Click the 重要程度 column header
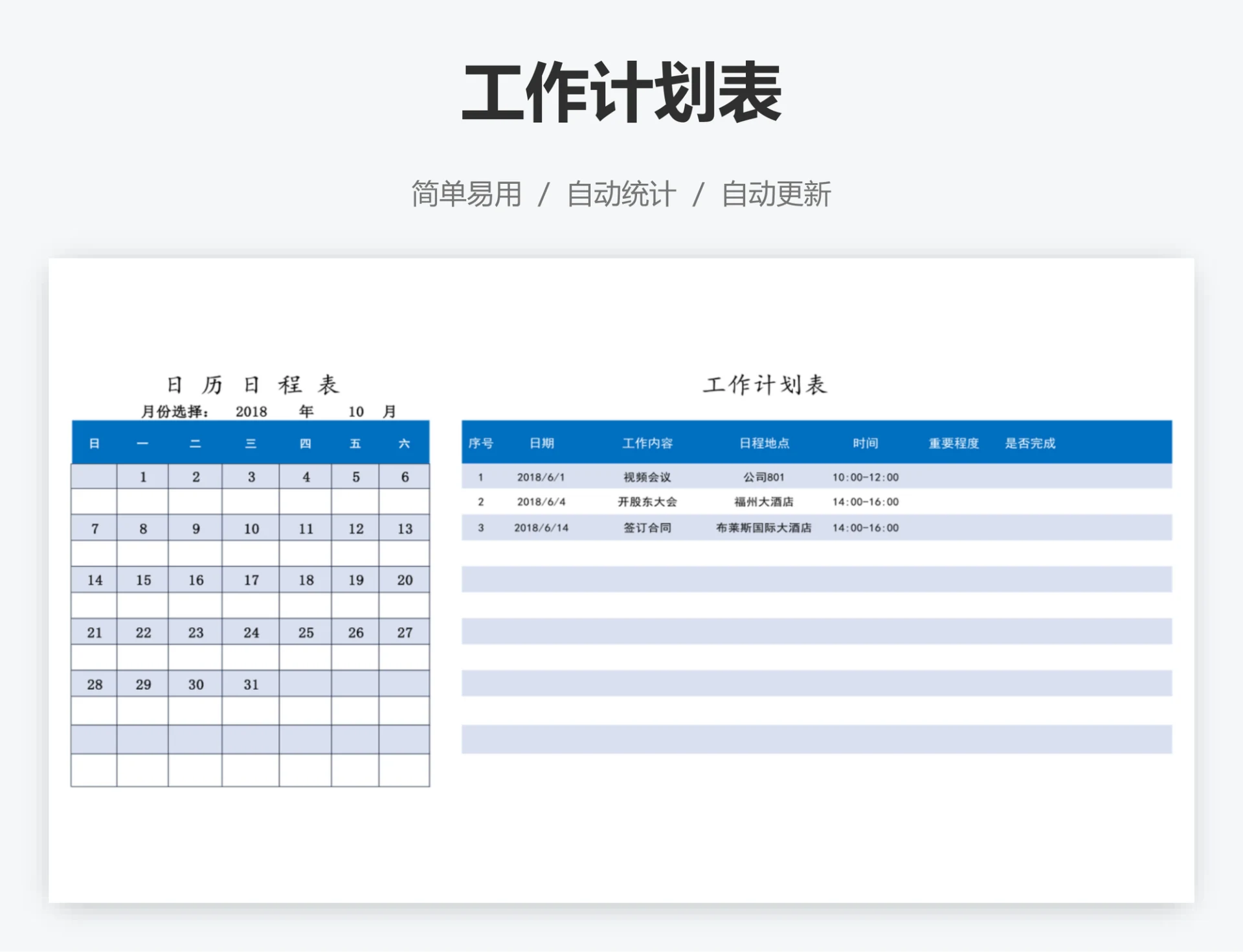Viewport: 1243px width, 952px height. [x=954, y=443]
